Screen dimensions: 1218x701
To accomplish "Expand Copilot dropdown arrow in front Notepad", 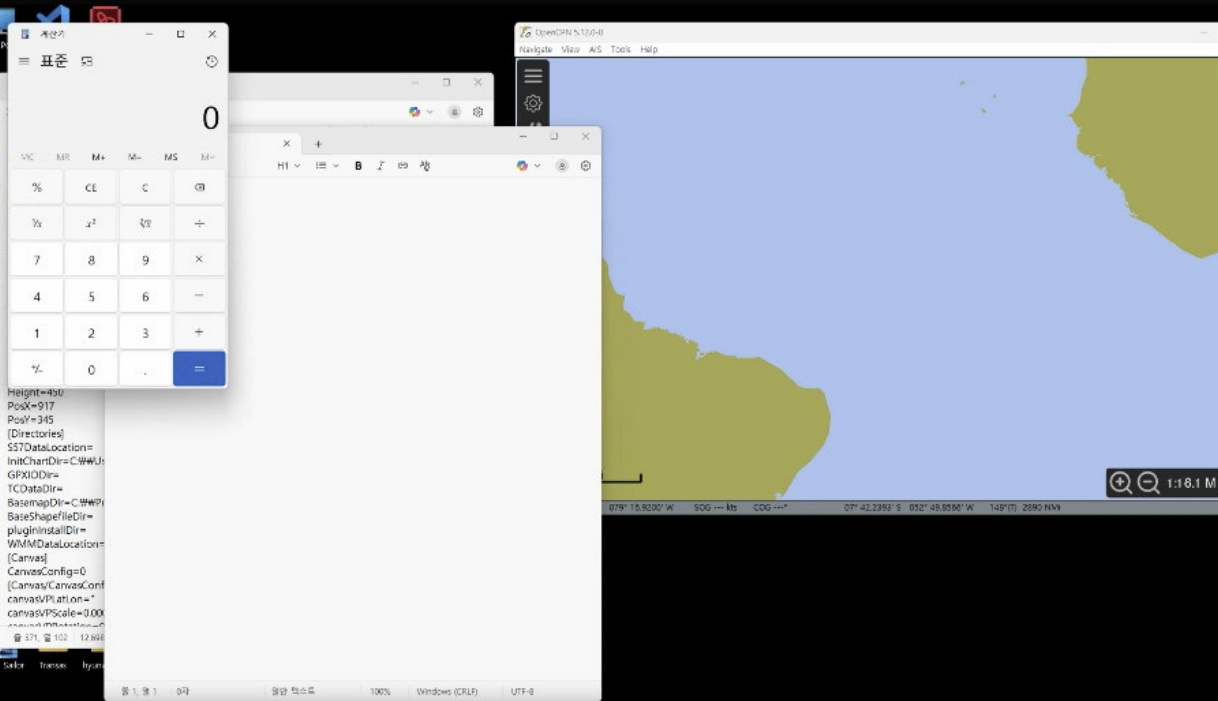I will (537, 166).
